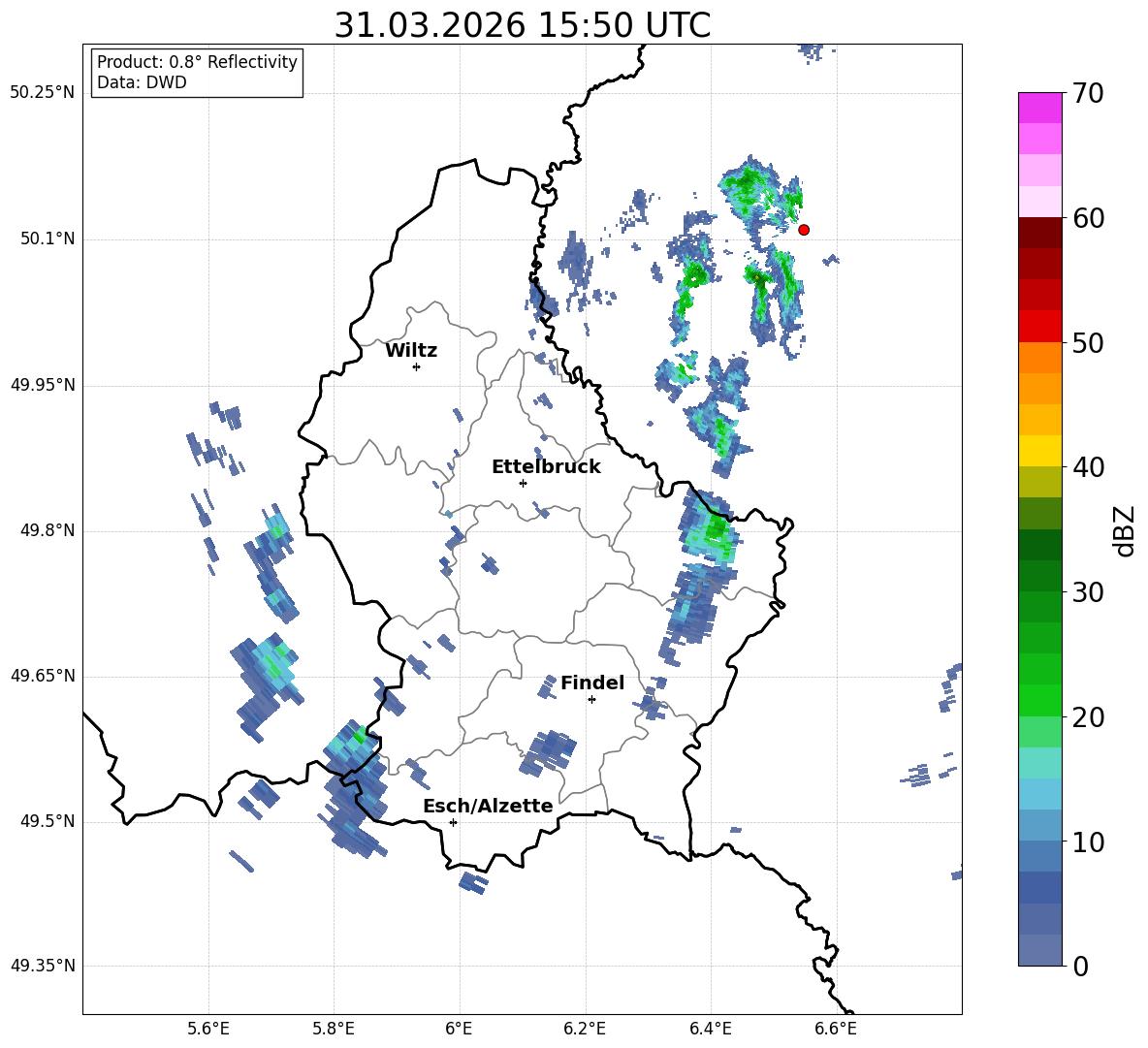Click the 6.4°E longitude label
Image resolution: width=1148 pixels, height=1048 pixels.
coord(710,1029)
